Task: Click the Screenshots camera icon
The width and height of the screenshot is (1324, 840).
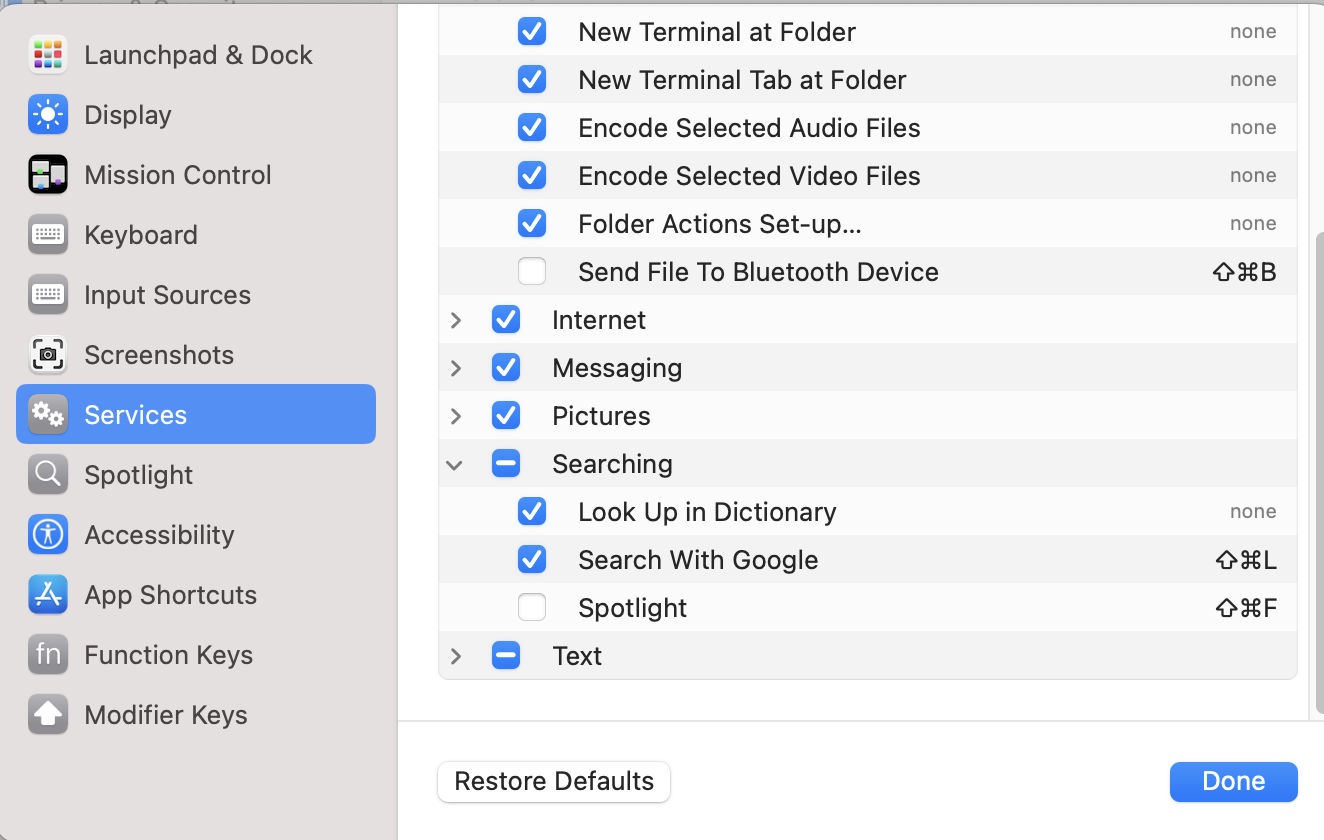Action: [x=48, y=355]
